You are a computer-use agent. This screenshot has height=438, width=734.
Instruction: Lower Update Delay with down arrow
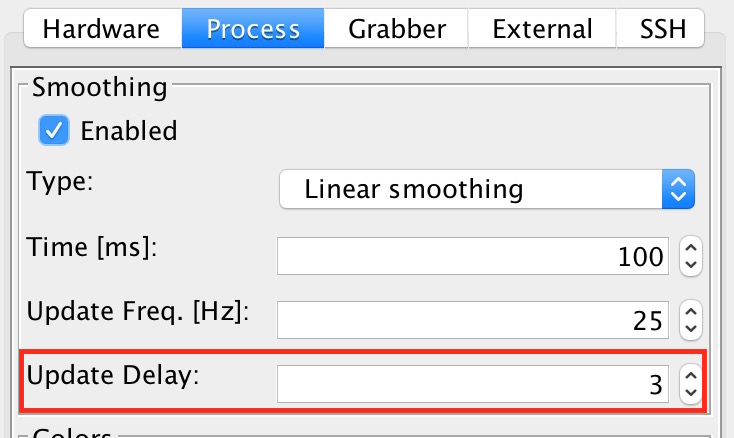pyautogui.click(x=690, y=392)
